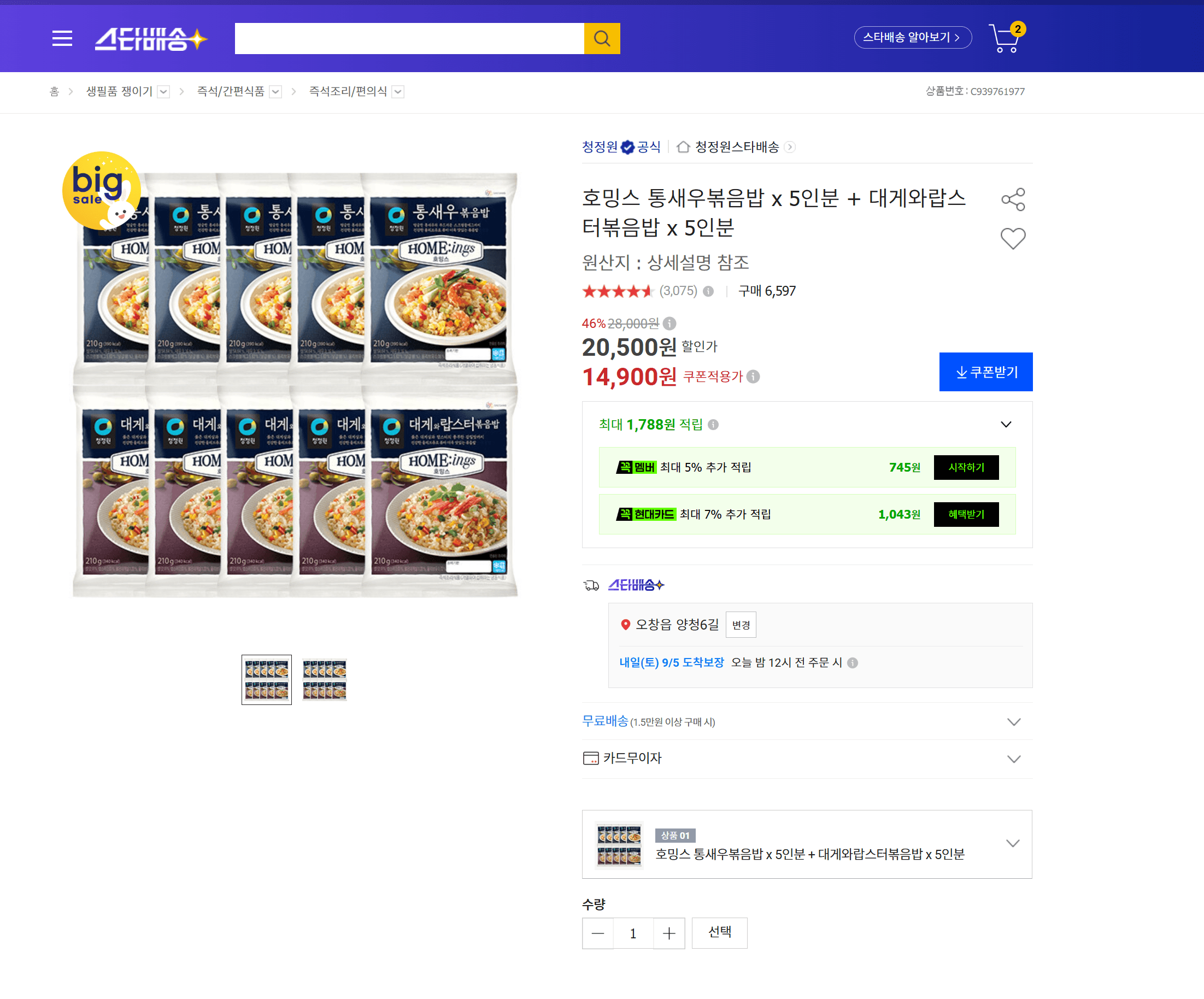Screen dimensions: 1204x999
Task: Click 즉석조리/편의식 breadcrumb link
Action: pyautogui.click(x=348, y=92)
